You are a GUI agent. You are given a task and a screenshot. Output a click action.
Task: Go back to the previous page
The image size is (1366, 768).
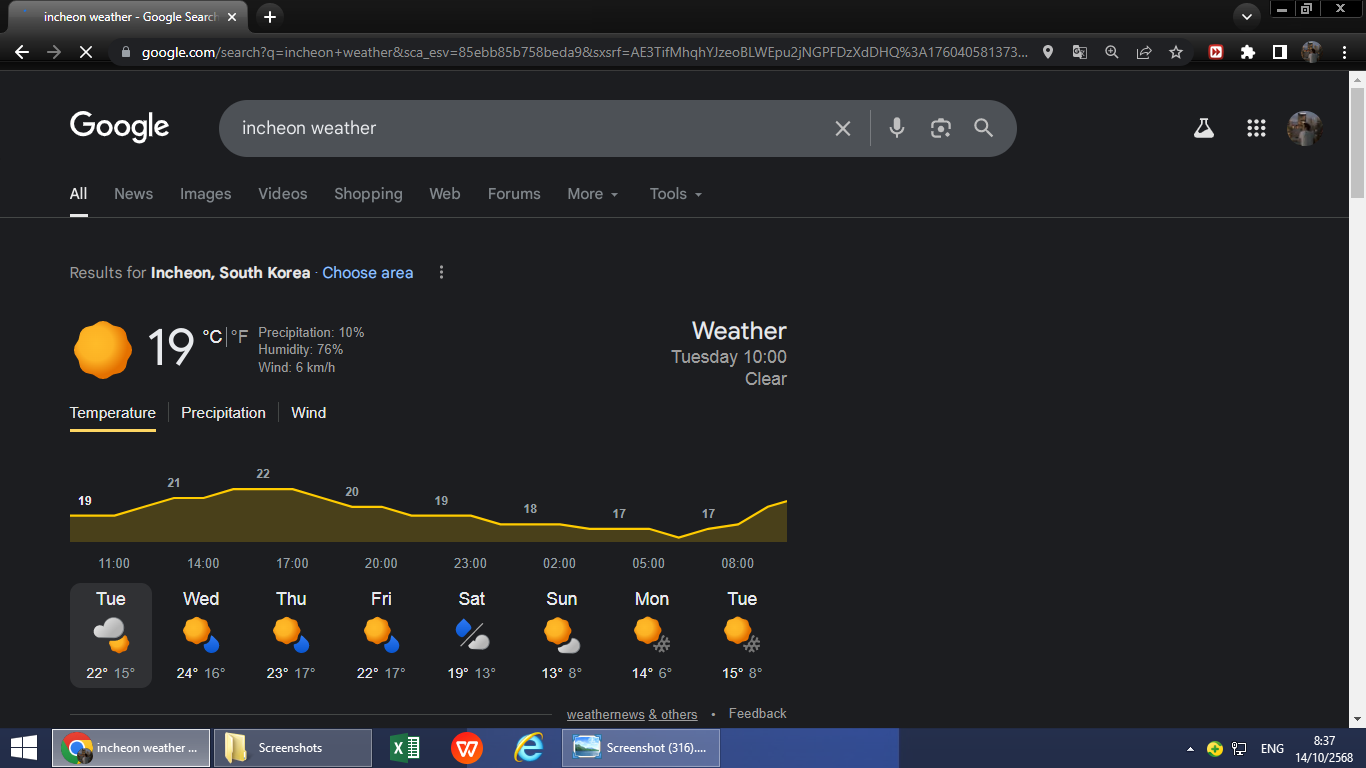22,52
